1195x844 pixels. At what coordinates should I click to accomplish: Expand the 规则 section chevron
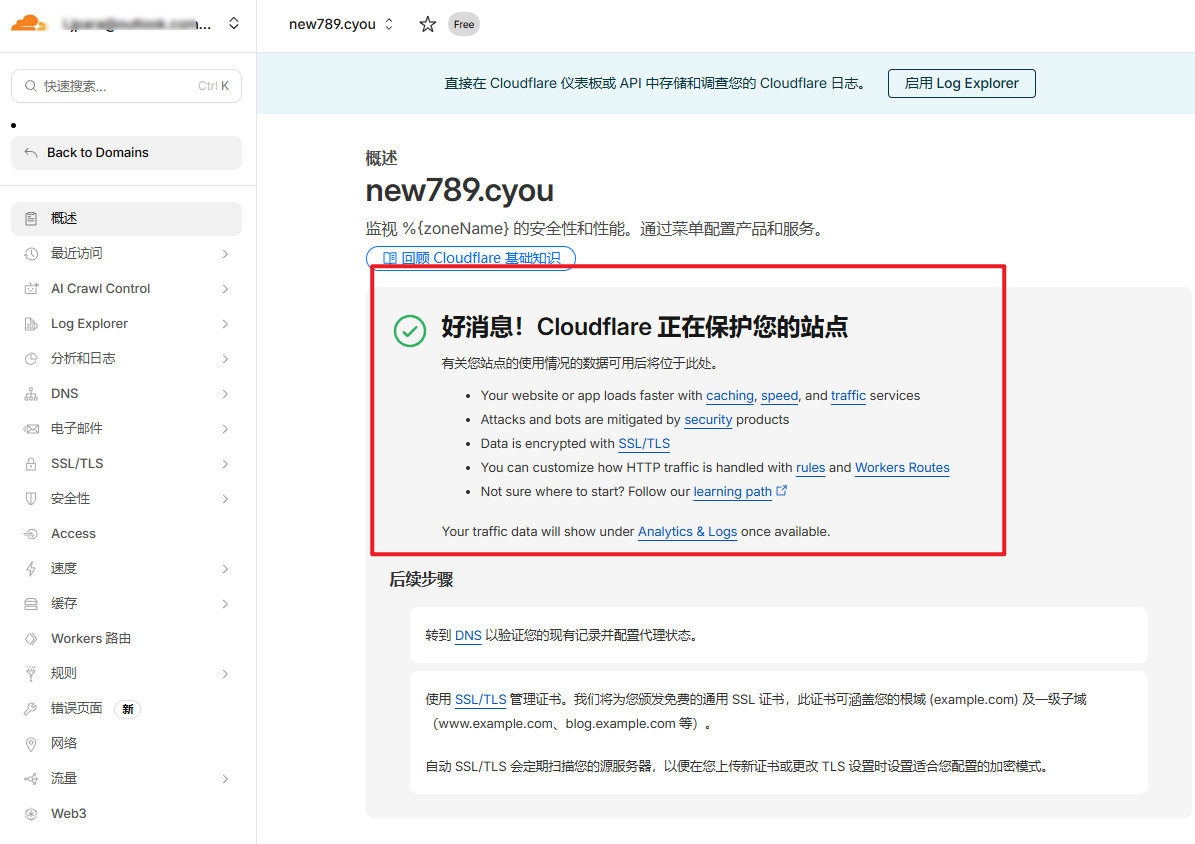(226, 674)
